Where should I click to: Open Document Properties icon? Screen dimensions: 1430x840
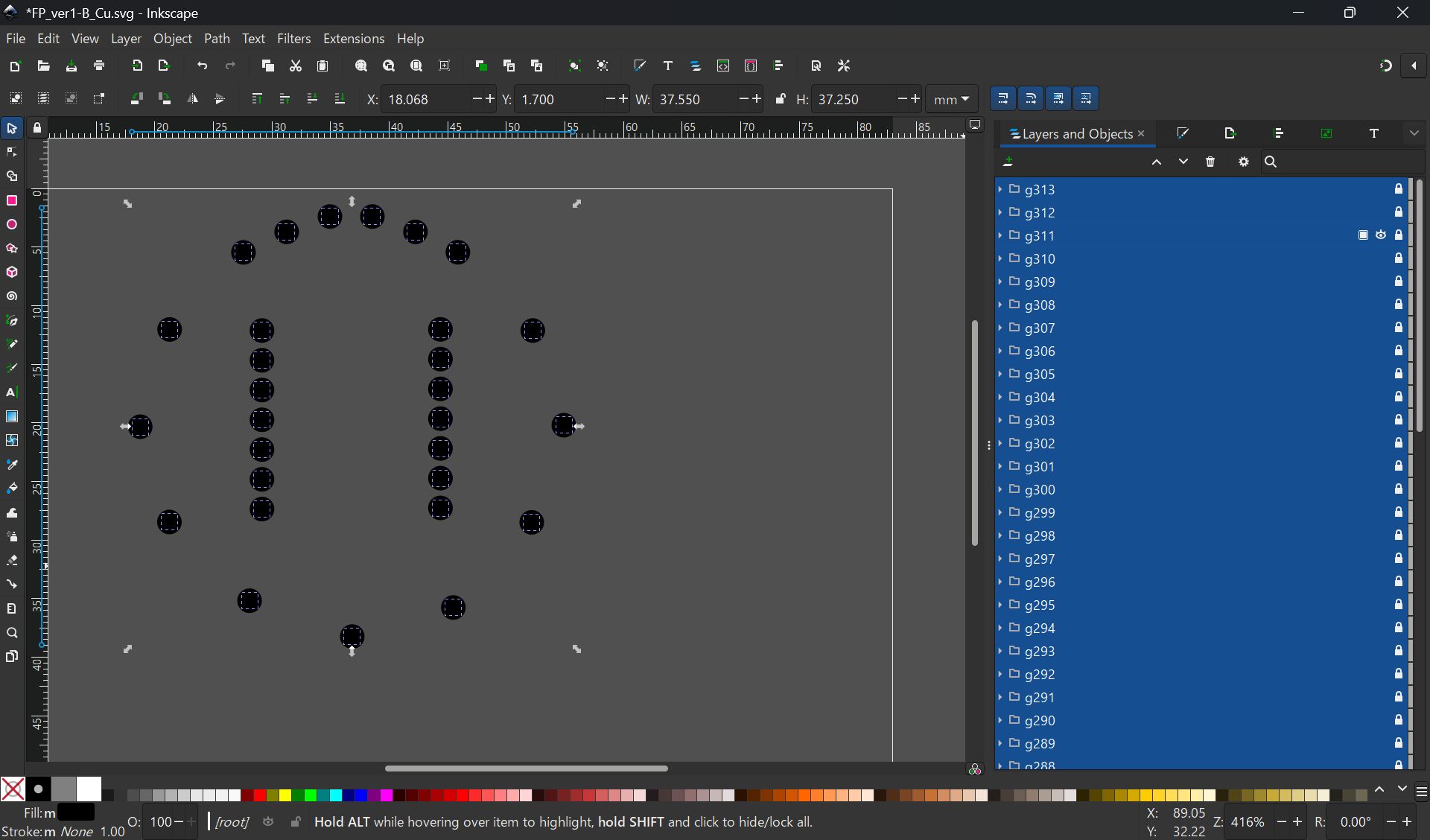coord(816,66)
